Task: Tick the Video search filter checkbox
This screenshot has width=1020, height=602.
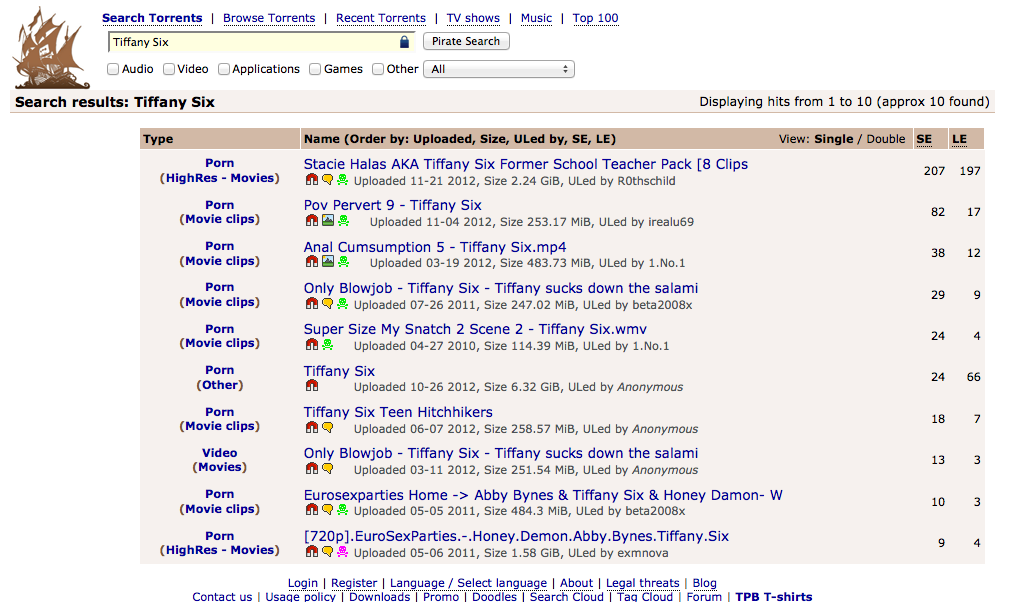Action: click(x=169, y=69)
